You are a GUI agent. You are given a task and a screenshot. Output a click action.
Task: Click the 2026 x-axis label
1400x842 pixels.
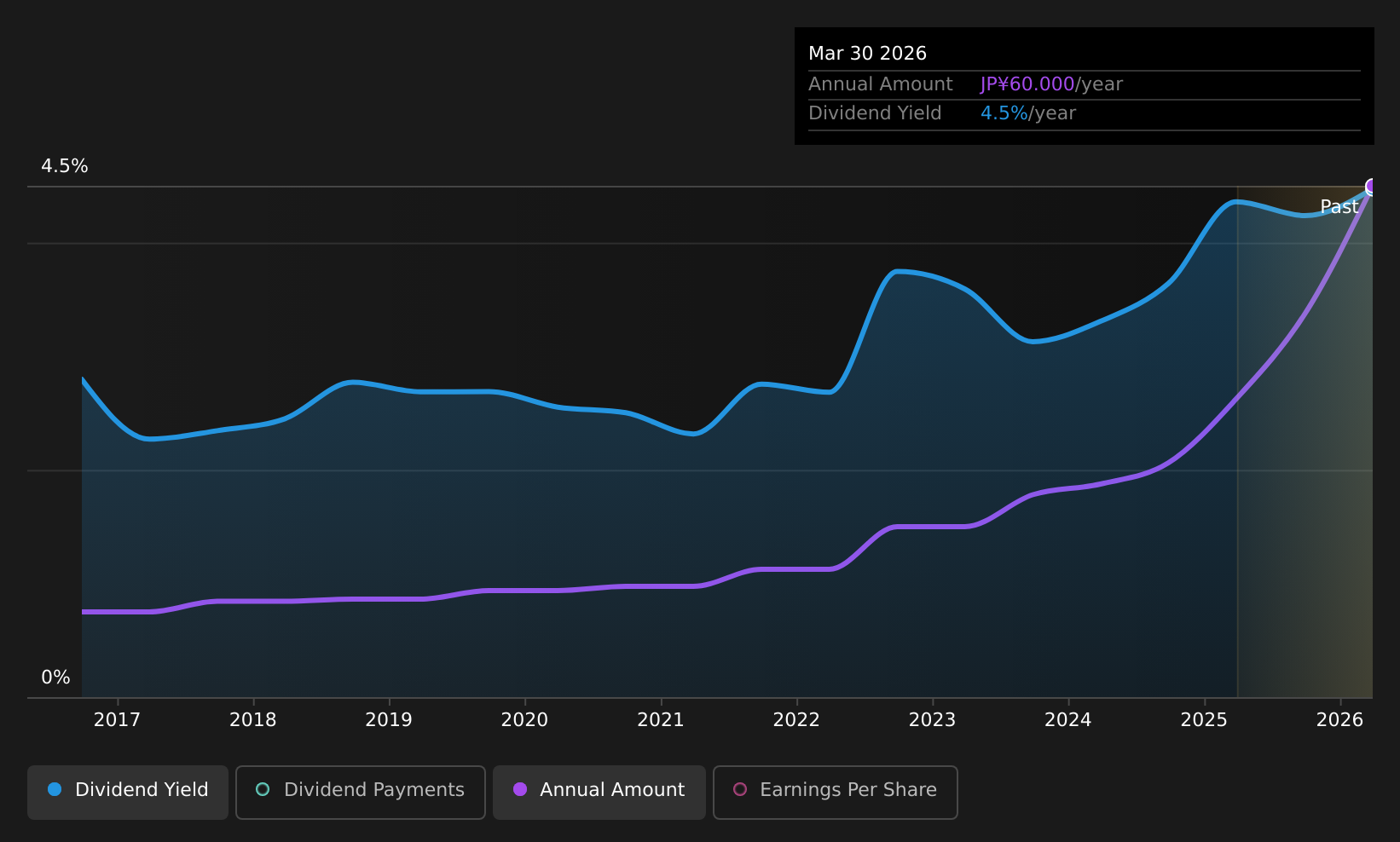pyautogui.click(x=1340, y=720)
